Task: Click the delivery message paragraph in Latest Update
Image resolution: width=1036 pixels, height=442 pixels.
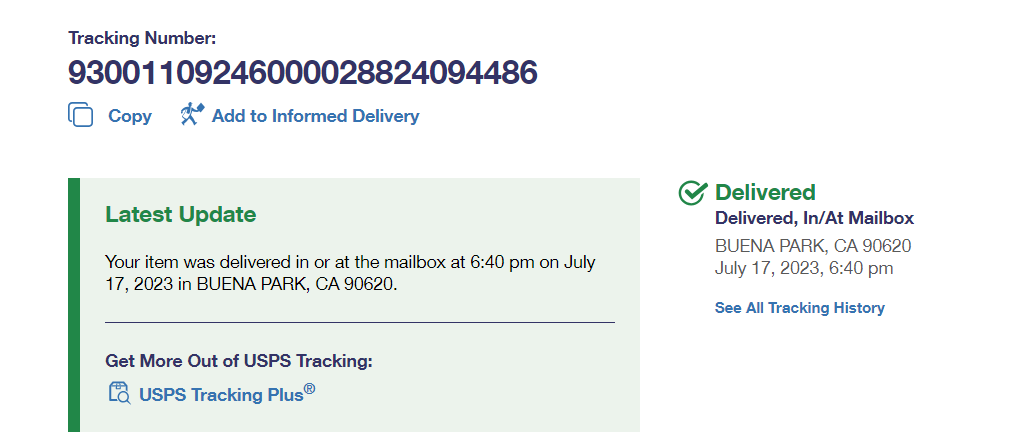Action: click(350, 273)
